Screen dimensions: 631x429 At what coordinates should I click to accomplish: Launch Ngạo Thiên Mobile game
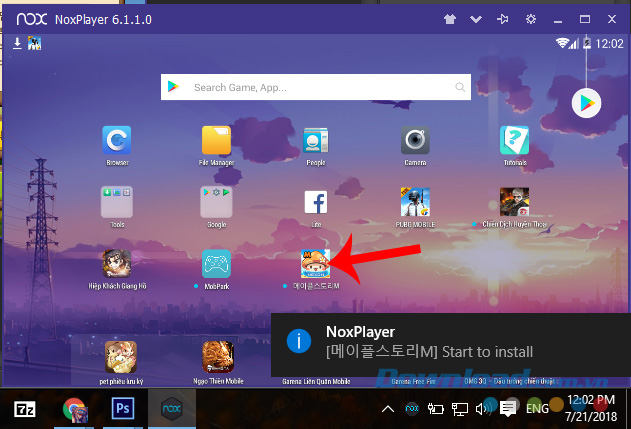click(218, 357)
